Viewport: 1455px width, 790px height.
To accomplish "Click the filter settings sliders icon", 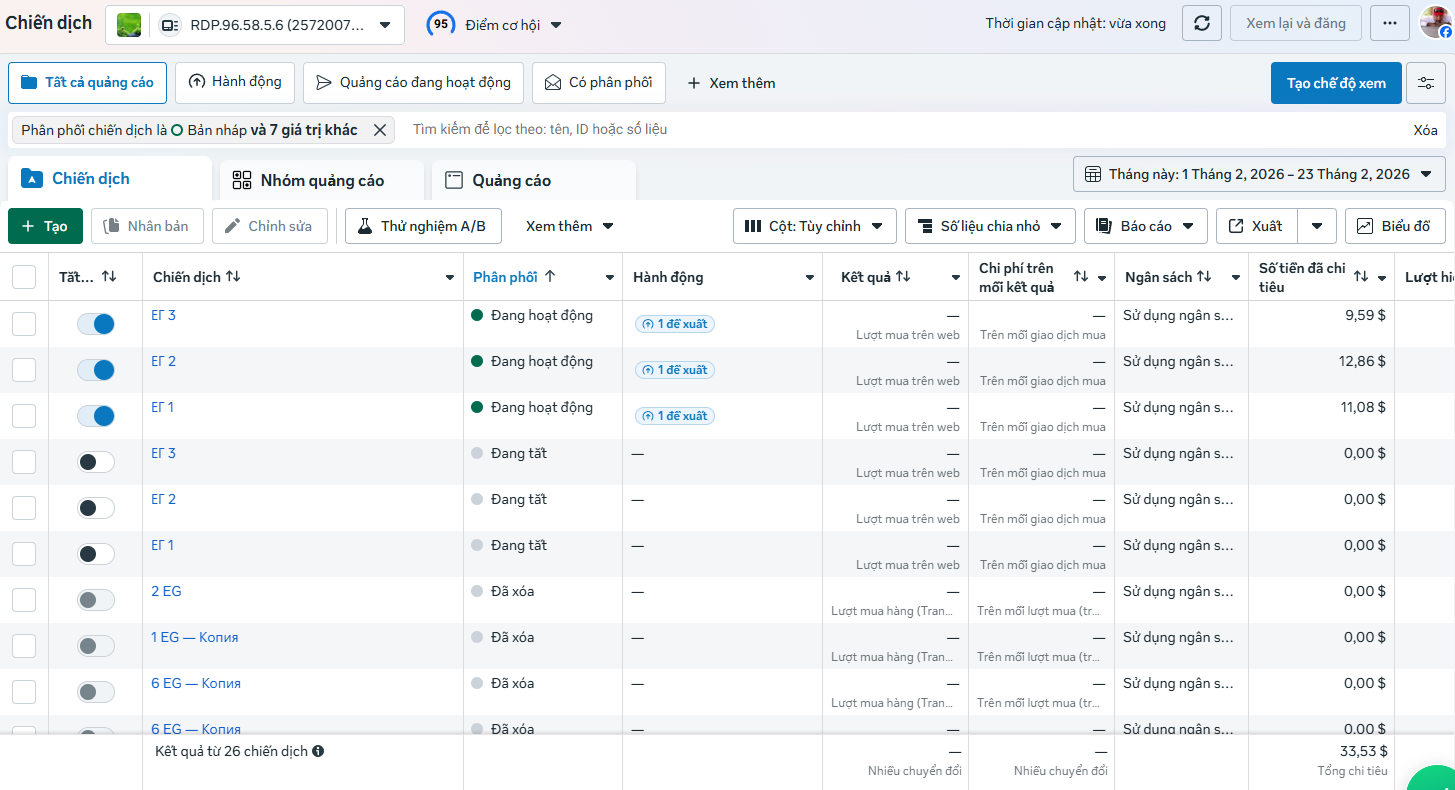I will click(x=1425, y=83).
